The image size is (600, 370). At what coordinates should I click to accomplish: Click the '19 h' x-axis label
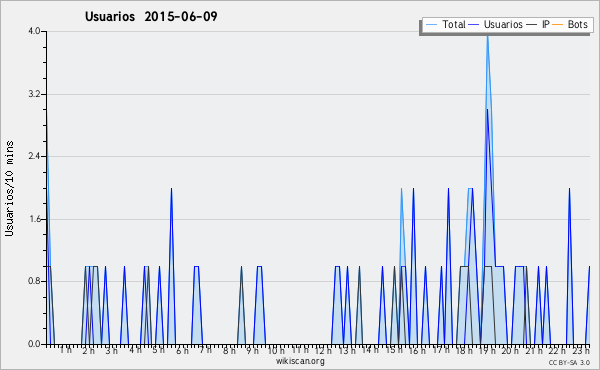487,350
